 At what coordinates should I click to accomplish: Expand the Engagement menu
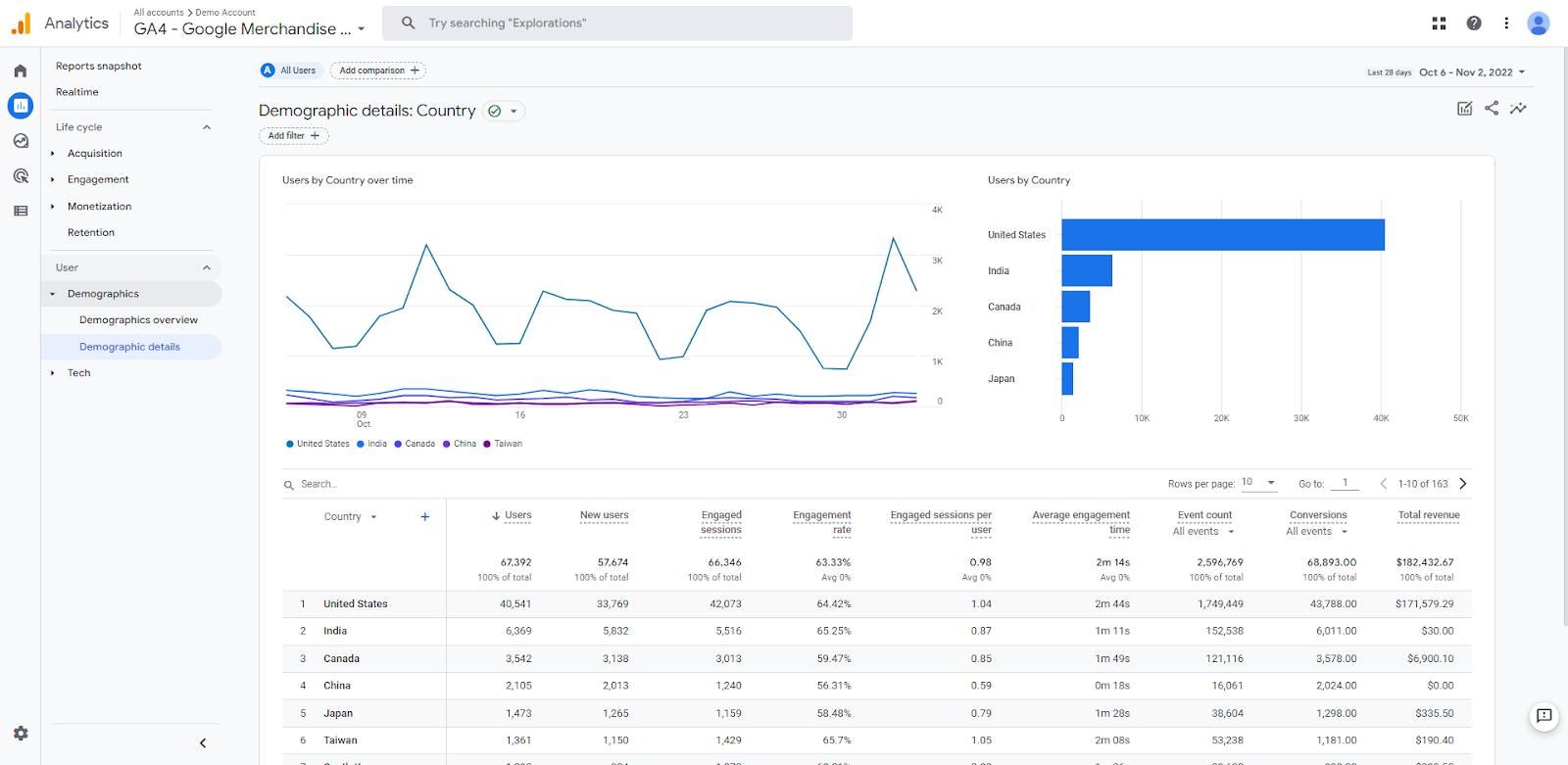coord(98,180)
